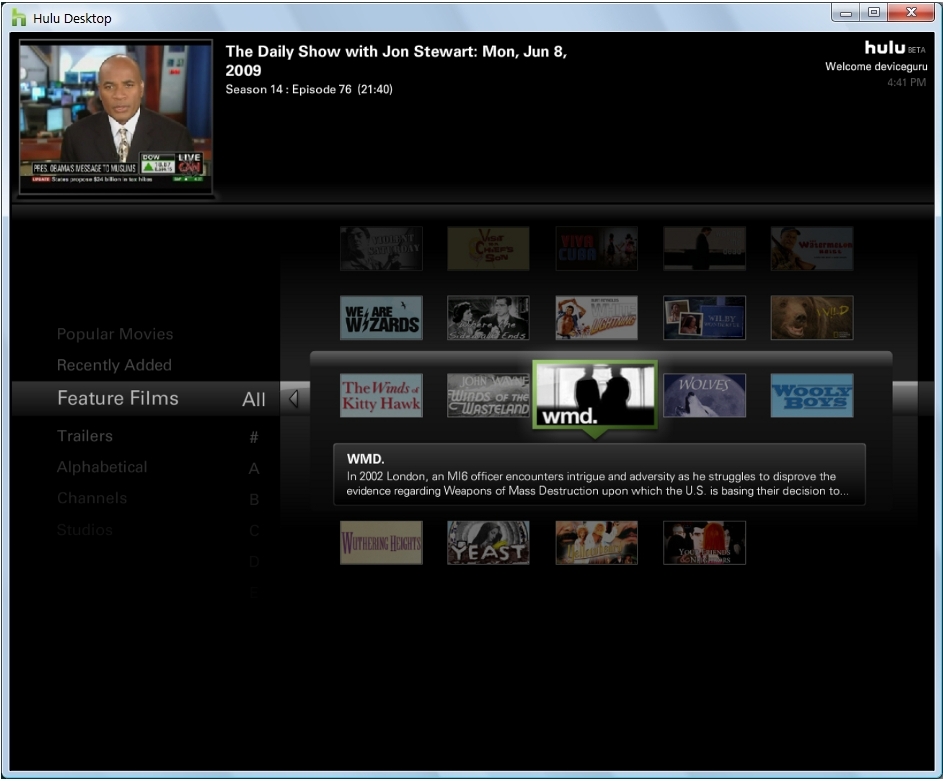Open the Visit to a Chief's Son thumbnail
The image size is (943, 781).
pyautogui.click(x=488, y=248)
